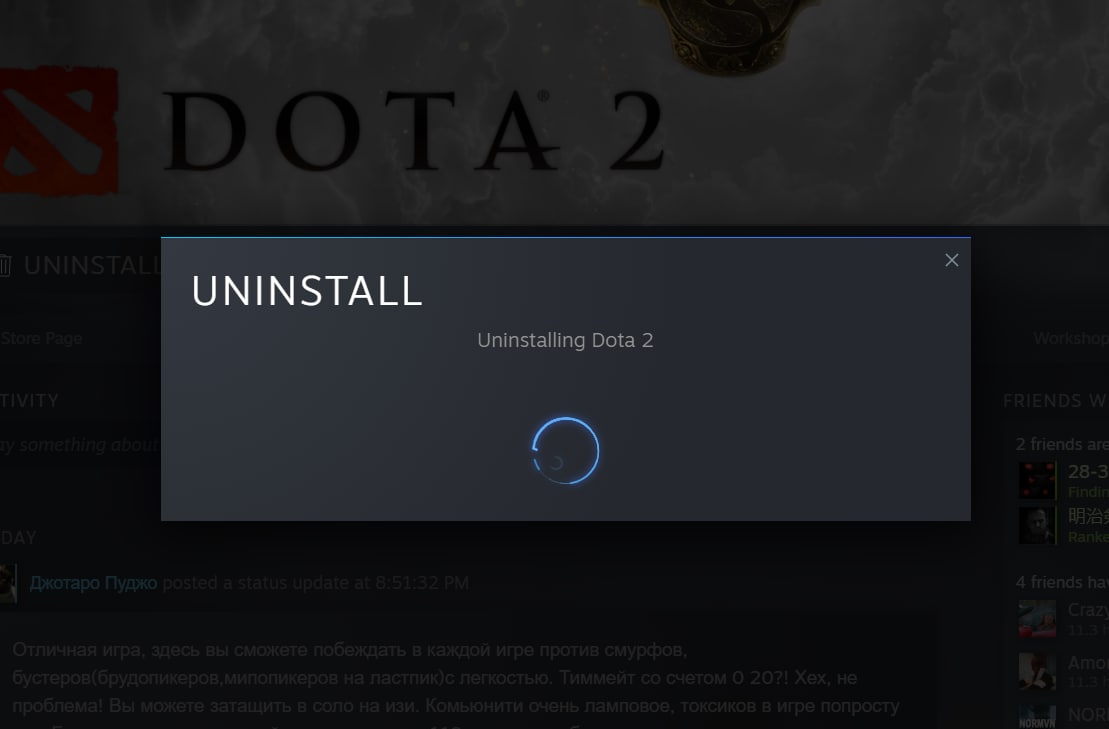Screen dimensions: 1109x729
Task: Open the avatar of friend Amo
Action: point(1037,670)
